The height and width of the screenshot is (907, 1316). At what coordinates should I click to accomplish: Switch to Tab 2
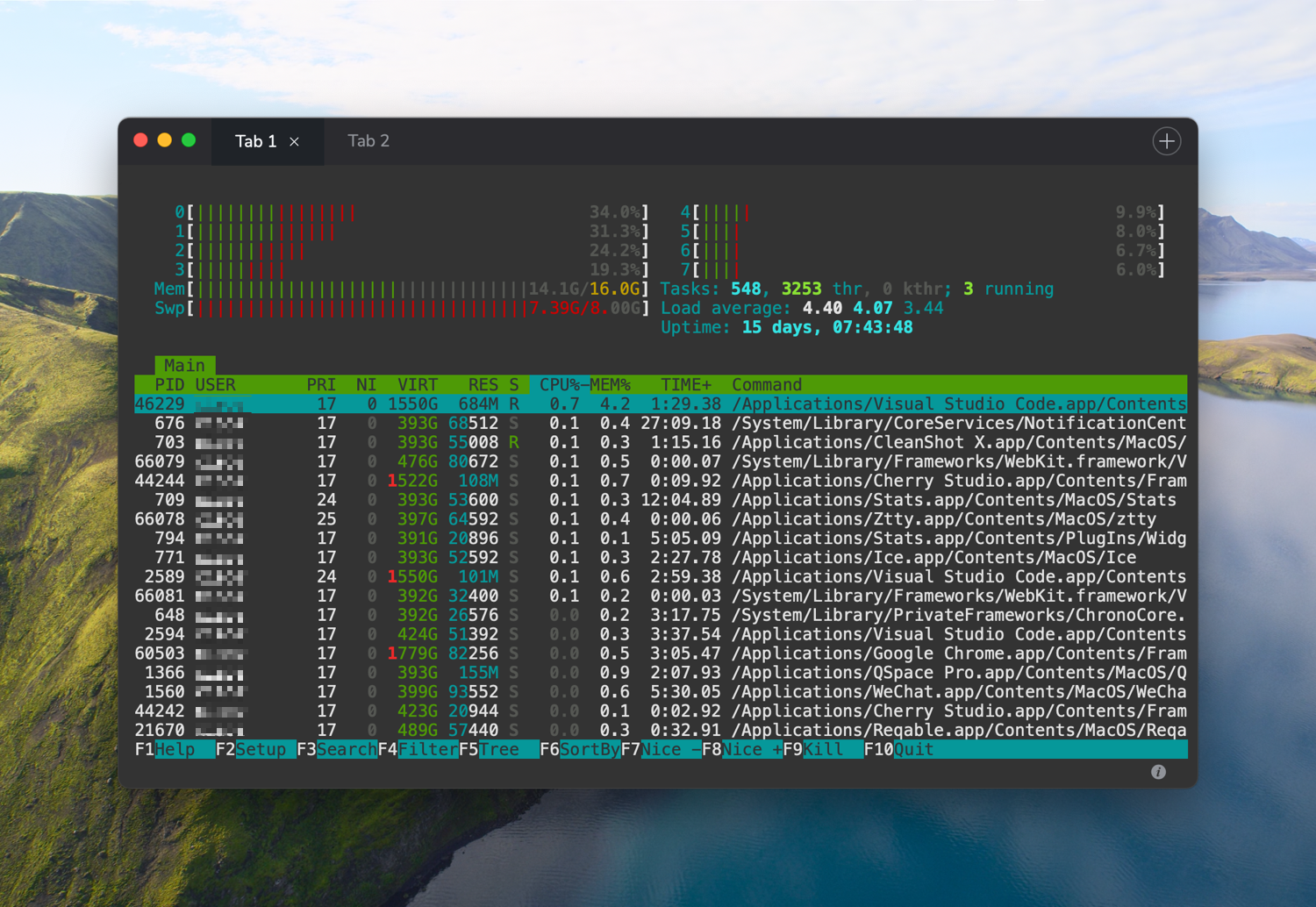368,141
